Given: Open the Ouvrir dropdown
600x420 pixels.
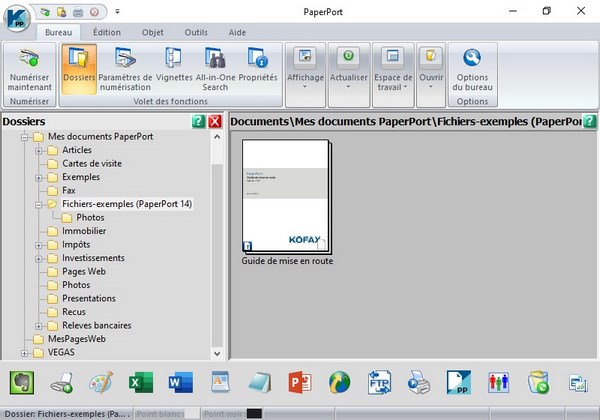Looking at the screenshot, I should coord(431,74).
